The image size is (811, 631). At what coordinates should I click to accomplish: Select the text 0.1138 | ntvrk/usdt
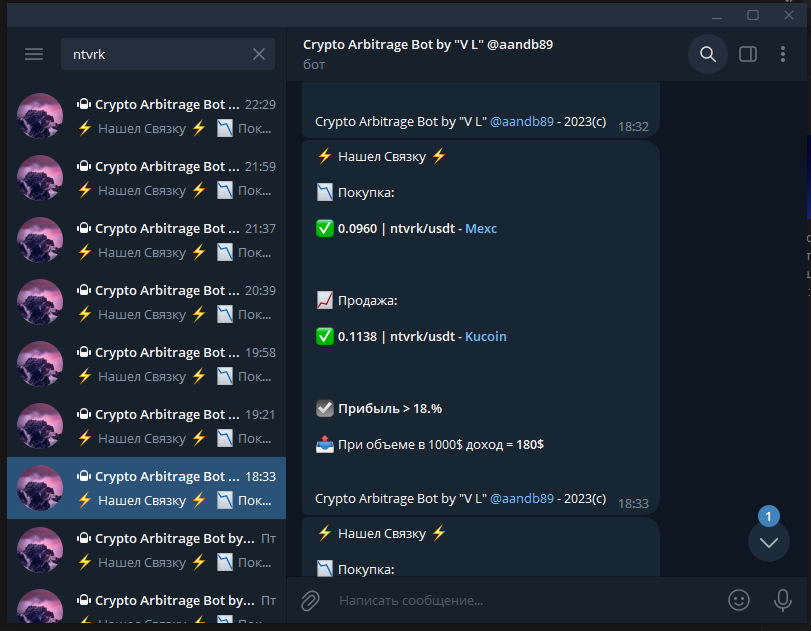tap(396, 337)
